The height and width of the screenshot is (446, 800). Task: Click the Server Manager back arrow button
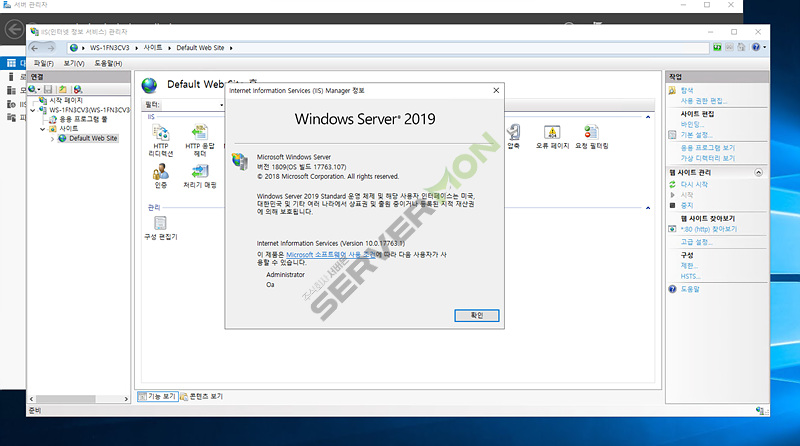15,29
